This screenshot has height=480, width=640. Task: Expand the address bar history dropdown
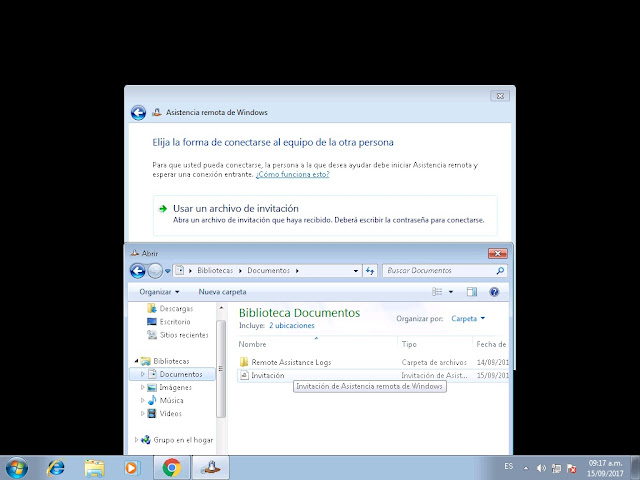coord(356,271)
